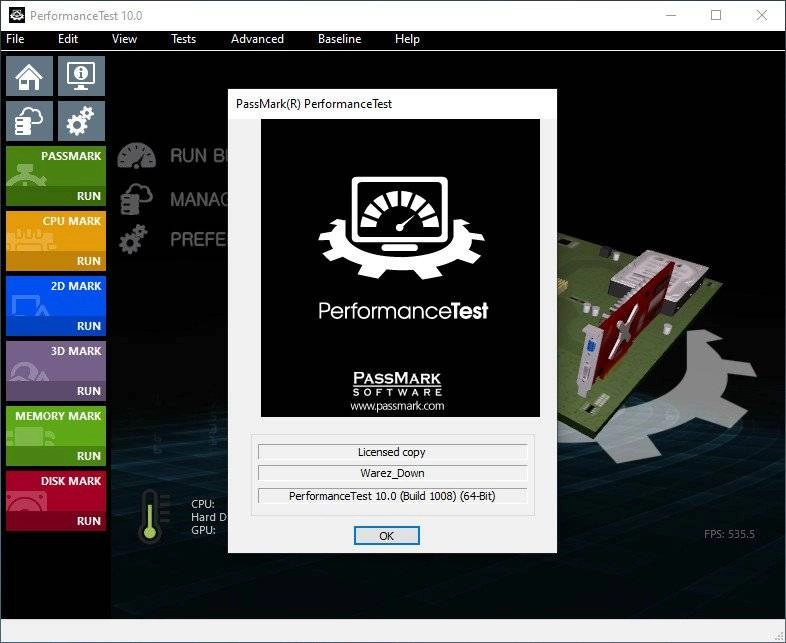786x643 pixels.
Task: Open the Home screen icon
Action: point(29,76)
